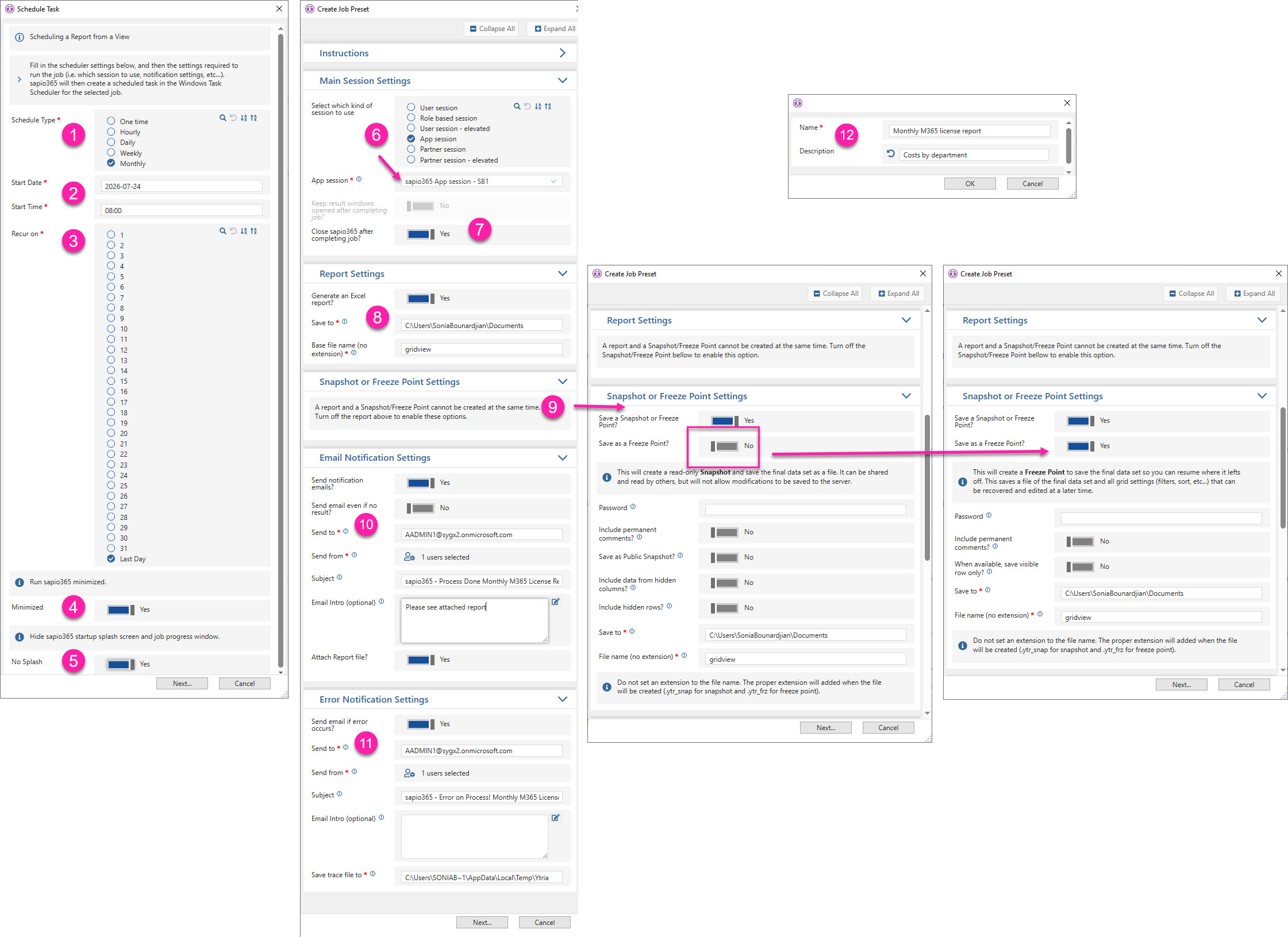1288x937 pixels.
Task: Open user picker icon under Email Notification Send from
Action: point(409,557)
